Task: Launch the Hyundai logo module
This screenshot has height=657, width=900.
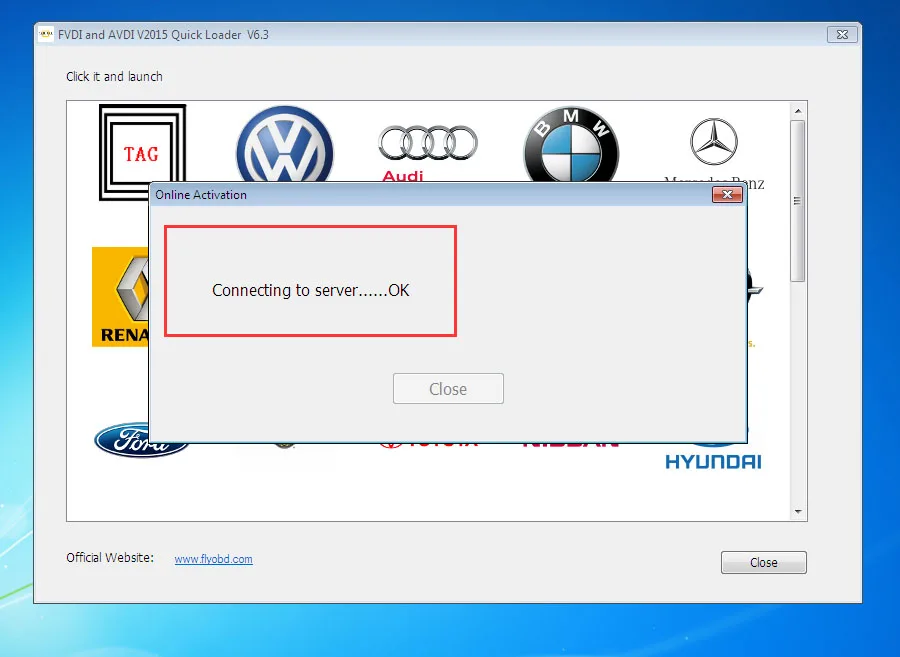Action: coord(713,457)
